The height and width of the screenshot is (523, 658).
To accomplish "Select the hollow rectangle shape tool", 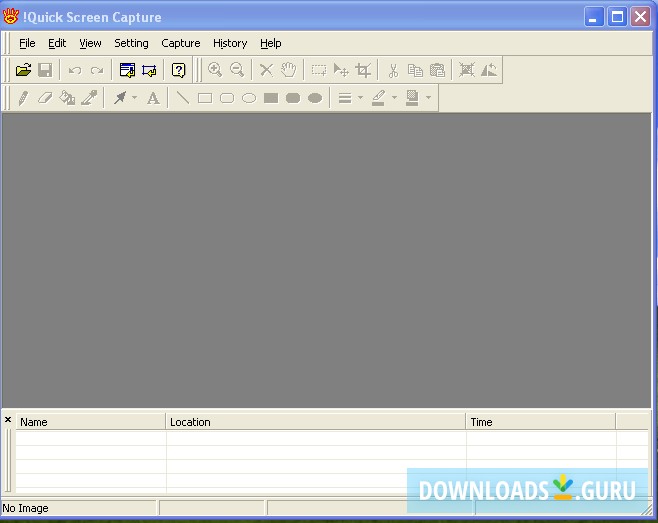I will click(205, 98).
